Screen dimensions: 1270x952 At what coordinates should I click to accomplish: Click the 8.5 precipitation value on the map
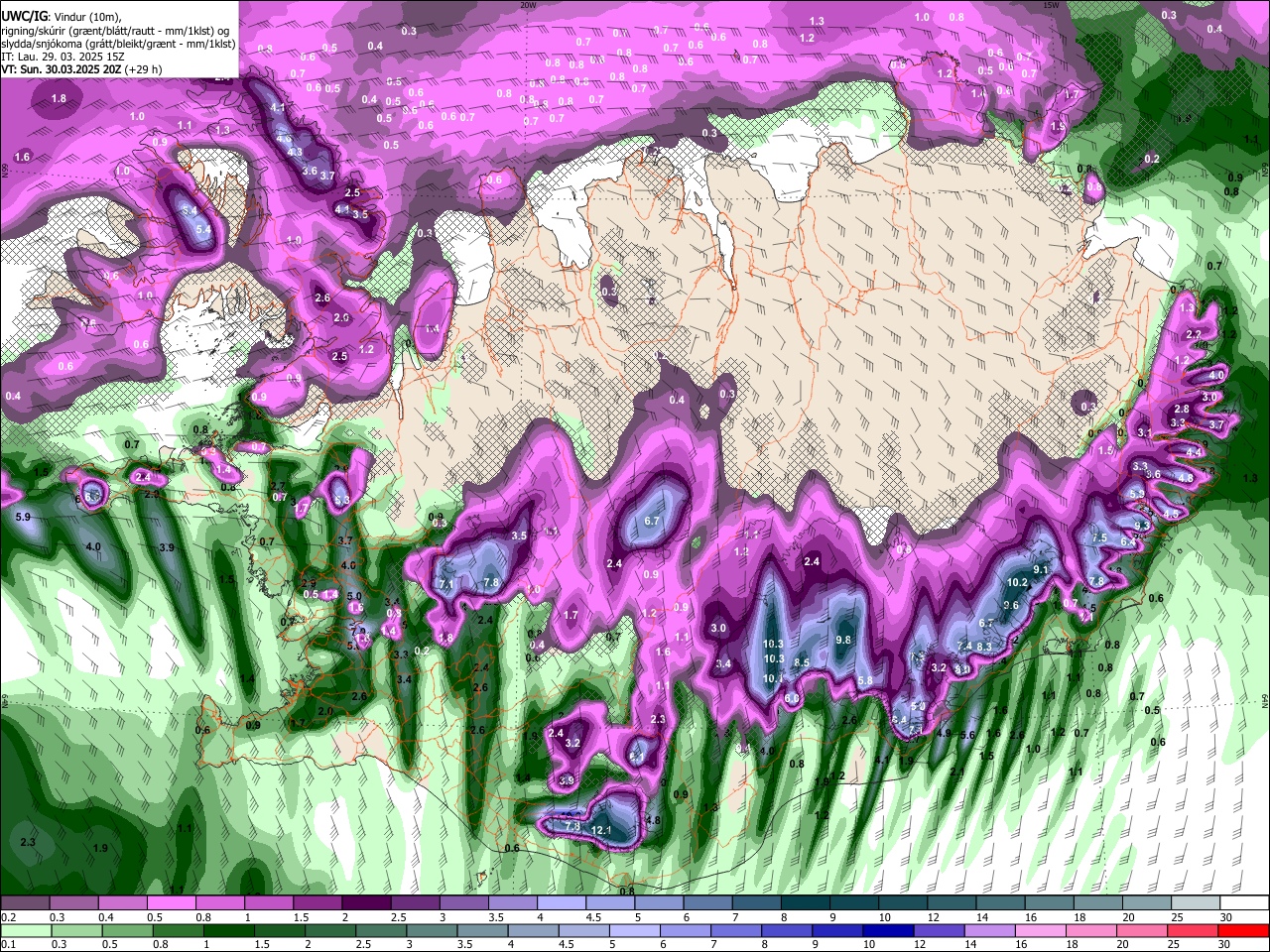[x=802, y=662]
